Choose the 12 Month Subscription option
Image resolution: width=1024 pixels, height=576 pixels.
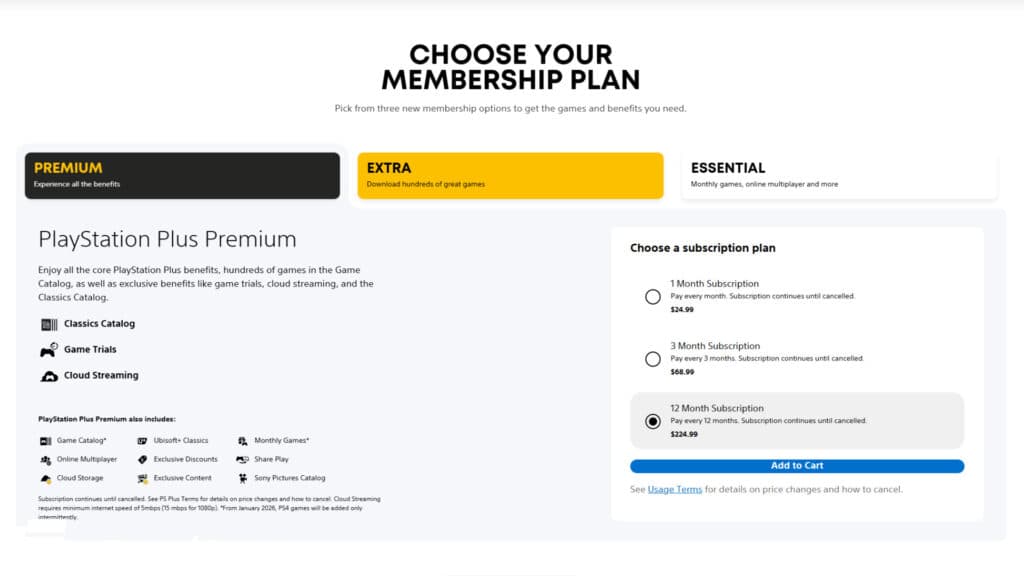point(652,422)
